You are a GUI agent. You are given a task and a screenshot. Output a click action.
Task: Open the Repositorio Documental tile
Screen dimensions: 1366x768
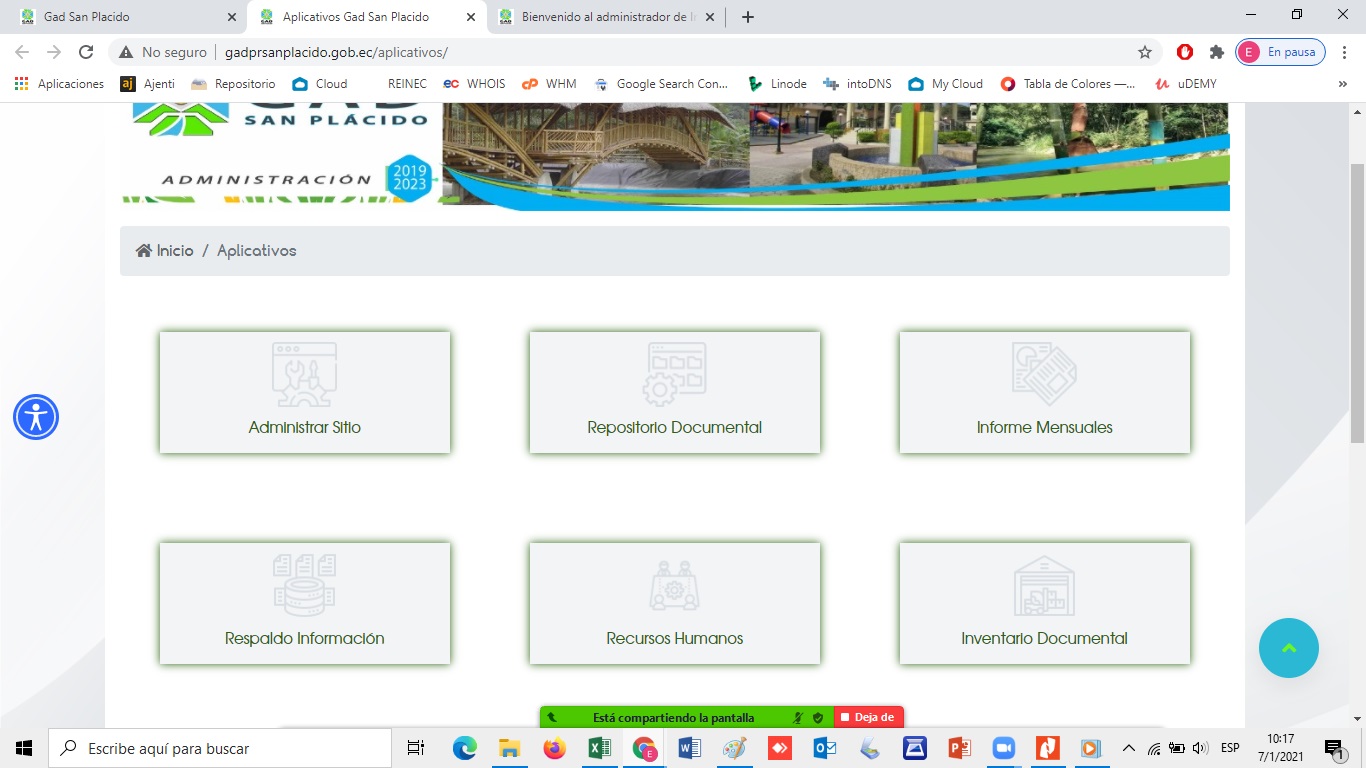pos(674,392)
